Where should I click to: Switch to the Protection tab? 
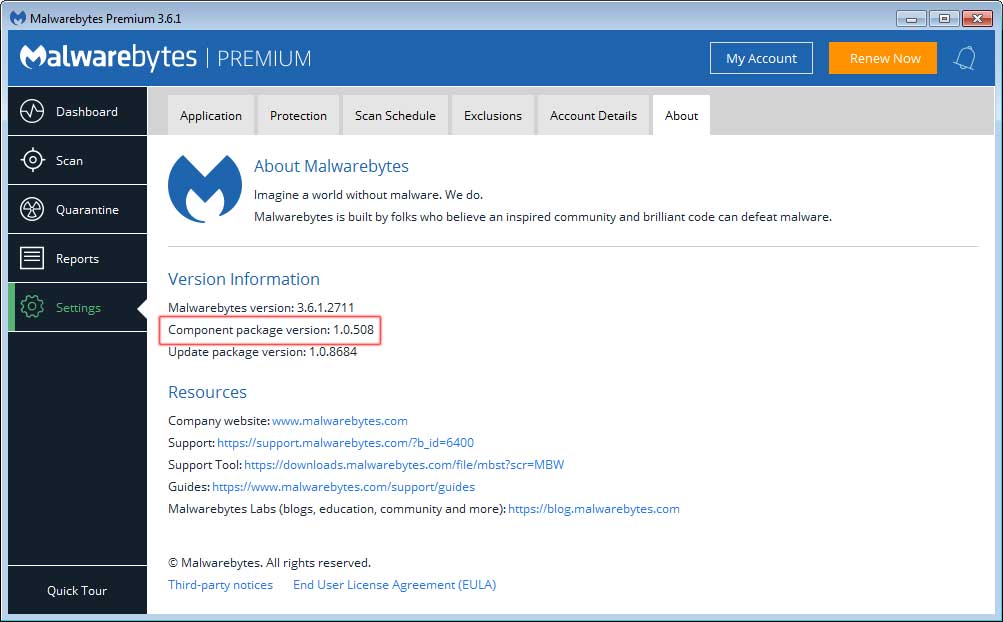[298, 115]
